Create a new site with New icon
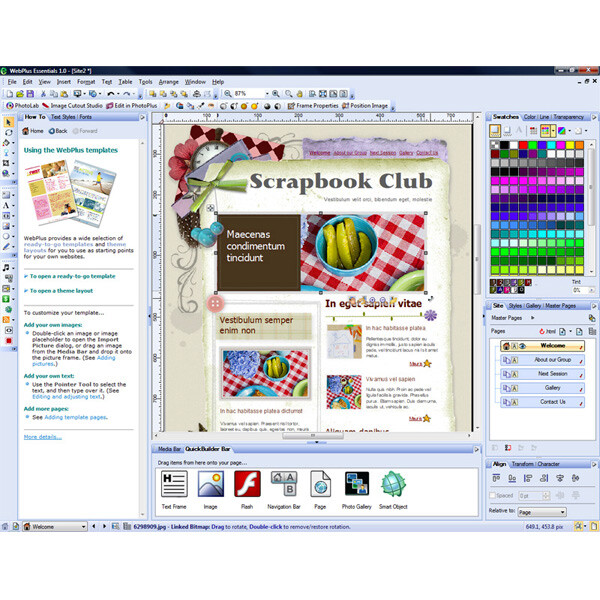Viewport: 600px width, 600px height. (x=10, y=94)
